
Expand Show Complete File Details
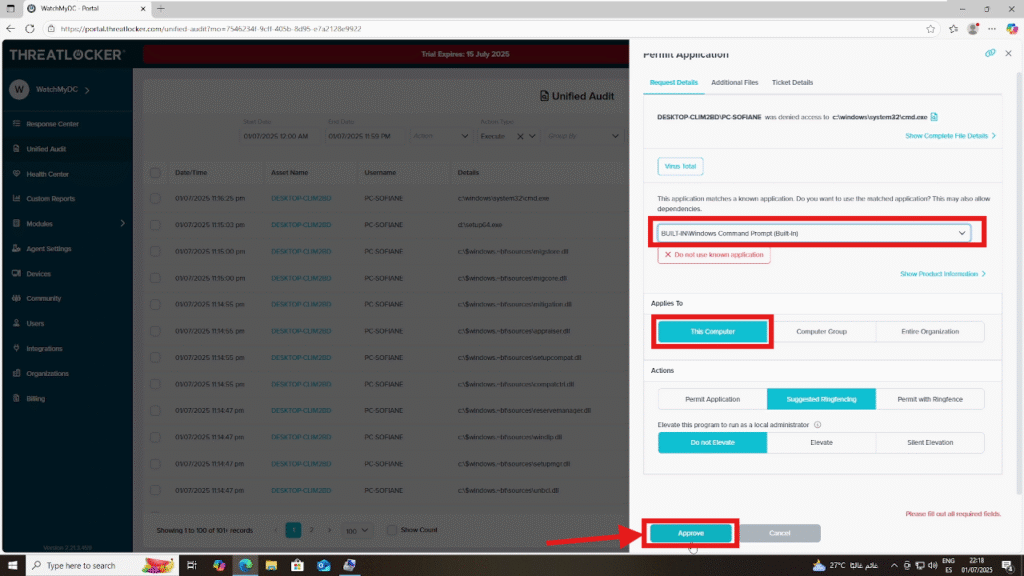pos(950,136)
